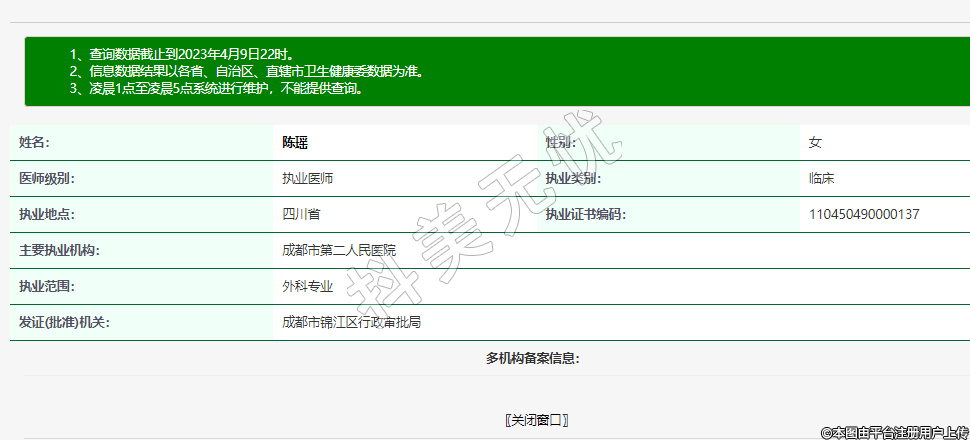This screenshot has height=440, width=970.
Task: Click the doctor name 陈瑶
Action: click(x=295, y=143)
